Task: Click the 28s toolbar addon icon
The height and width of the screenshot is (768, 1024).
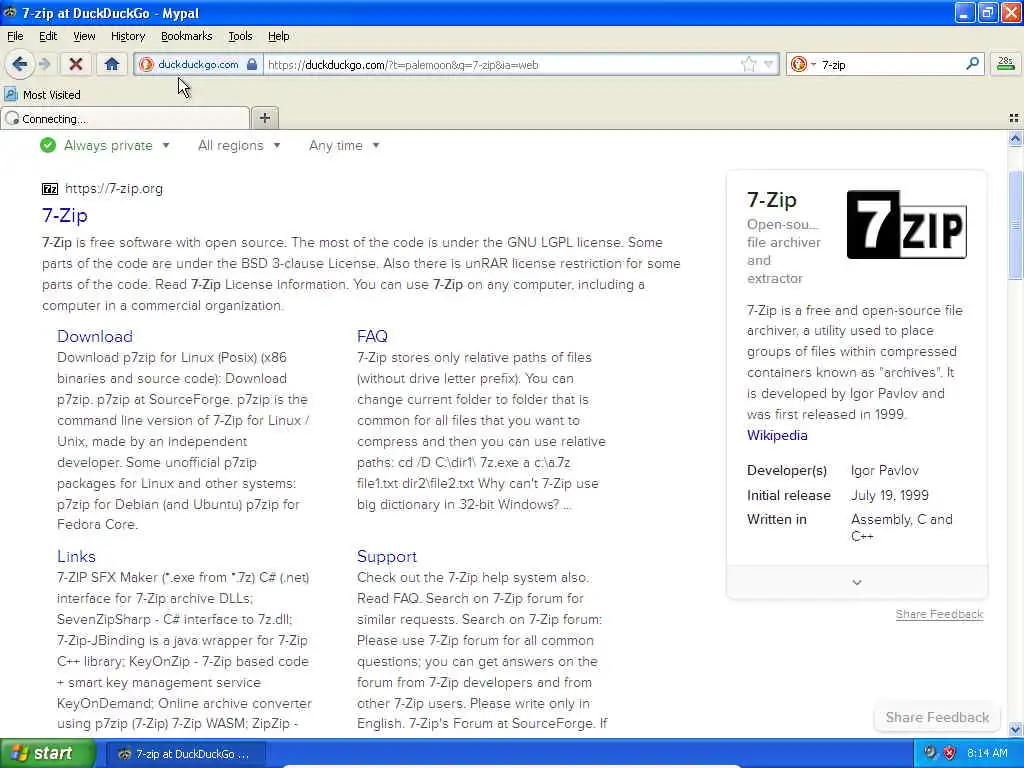Action: (1005, 64)
